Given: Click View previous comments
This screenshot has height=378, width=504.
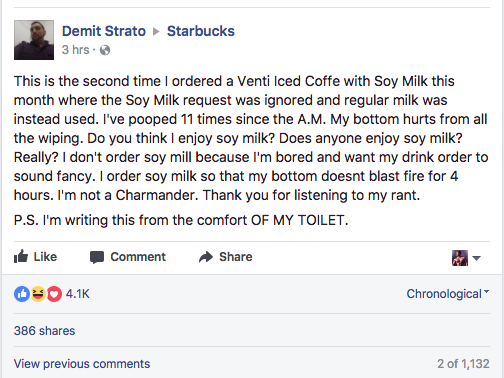Looking at the screenshot, I should coord(82,364).
